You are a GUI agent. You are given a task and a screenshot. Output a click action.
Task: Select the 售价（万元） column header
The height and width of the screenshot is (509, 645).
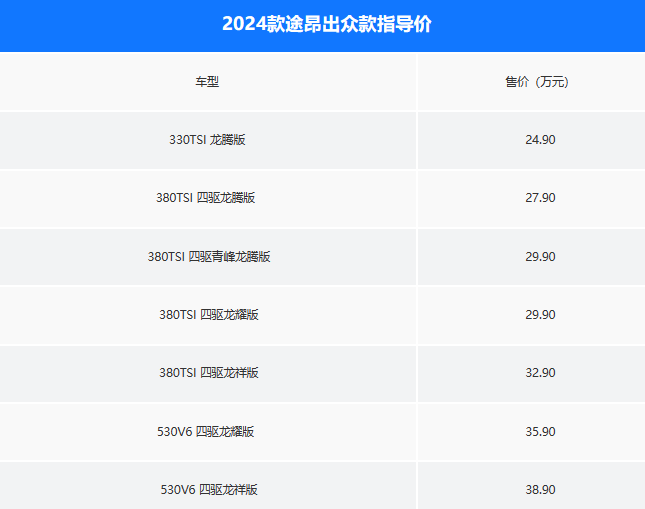[537, 82]
